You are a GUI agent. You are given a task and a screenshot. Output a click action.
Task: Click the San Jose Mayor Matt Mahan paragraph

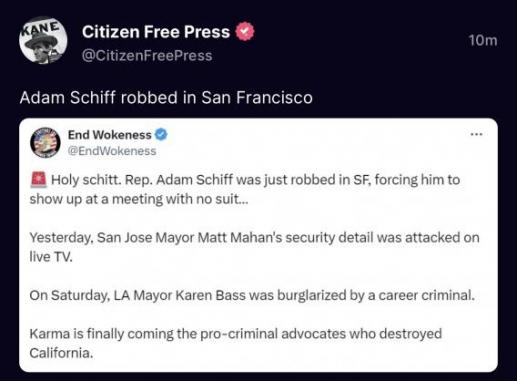point(255,247)
